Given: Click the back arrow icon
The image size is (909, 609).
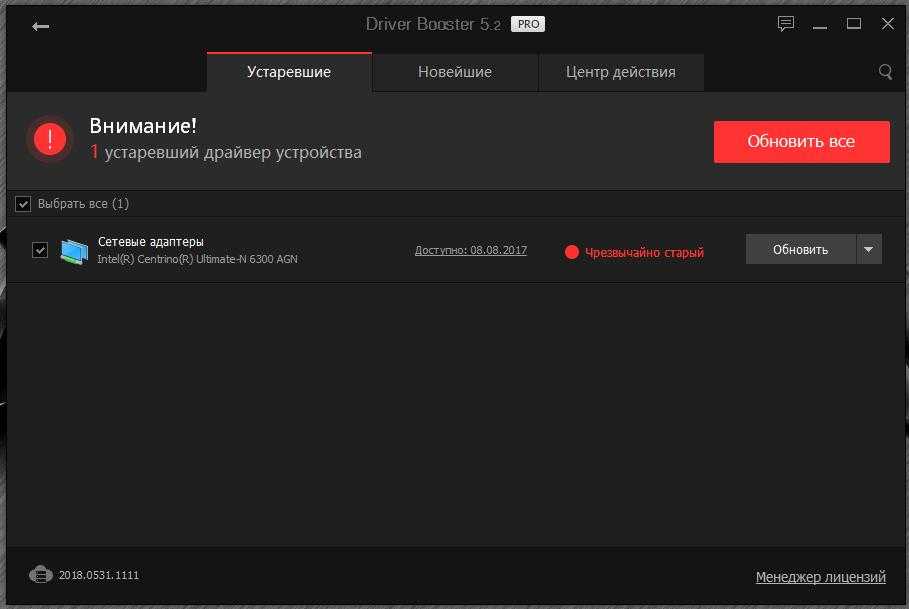Looking at the screenshot, I should tap(40, 26).
